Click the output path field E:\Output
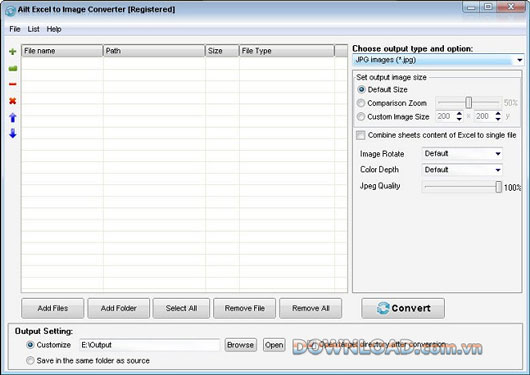 [x=150, y=345]
